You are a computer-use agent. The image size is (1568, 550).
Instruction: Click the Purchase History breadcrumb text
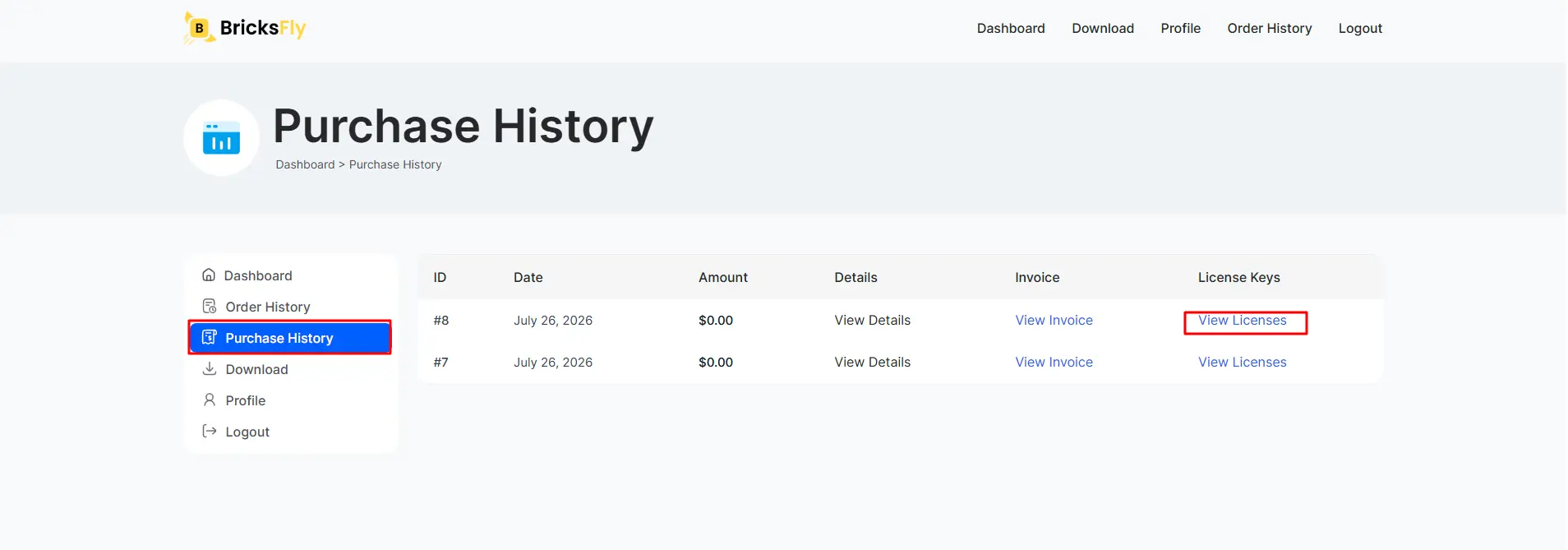[x=395, y=164]
